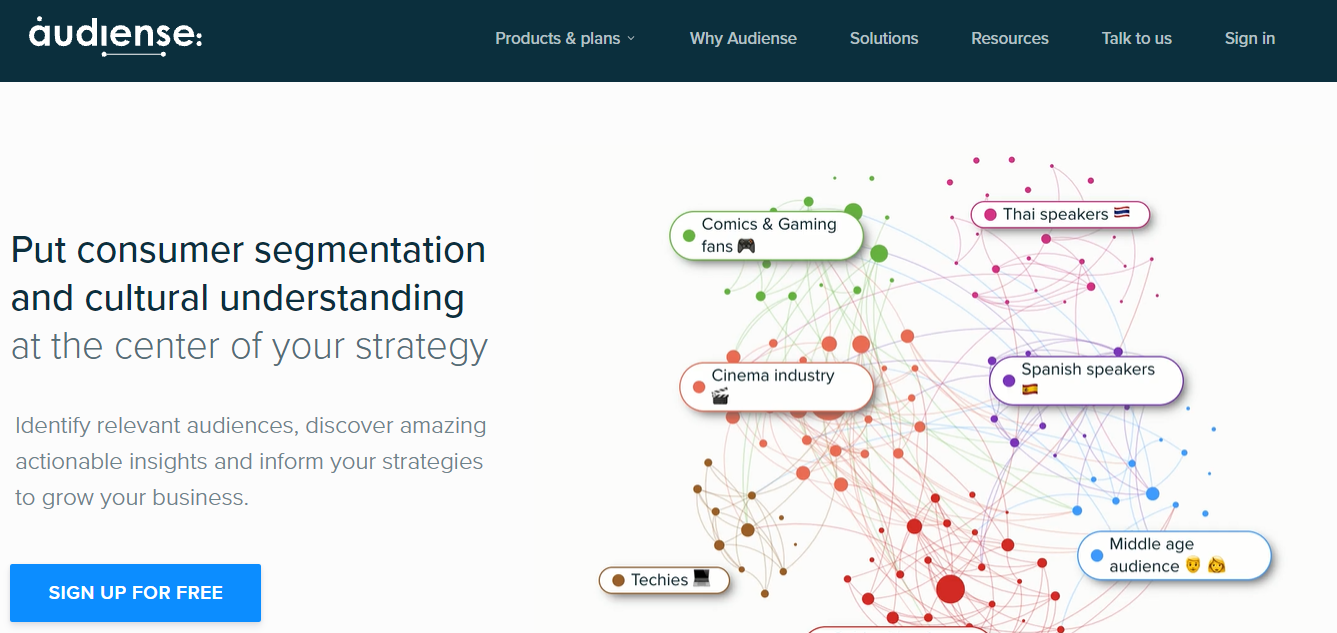Click the green Comics & Gaming dot

tap(689, 236)
